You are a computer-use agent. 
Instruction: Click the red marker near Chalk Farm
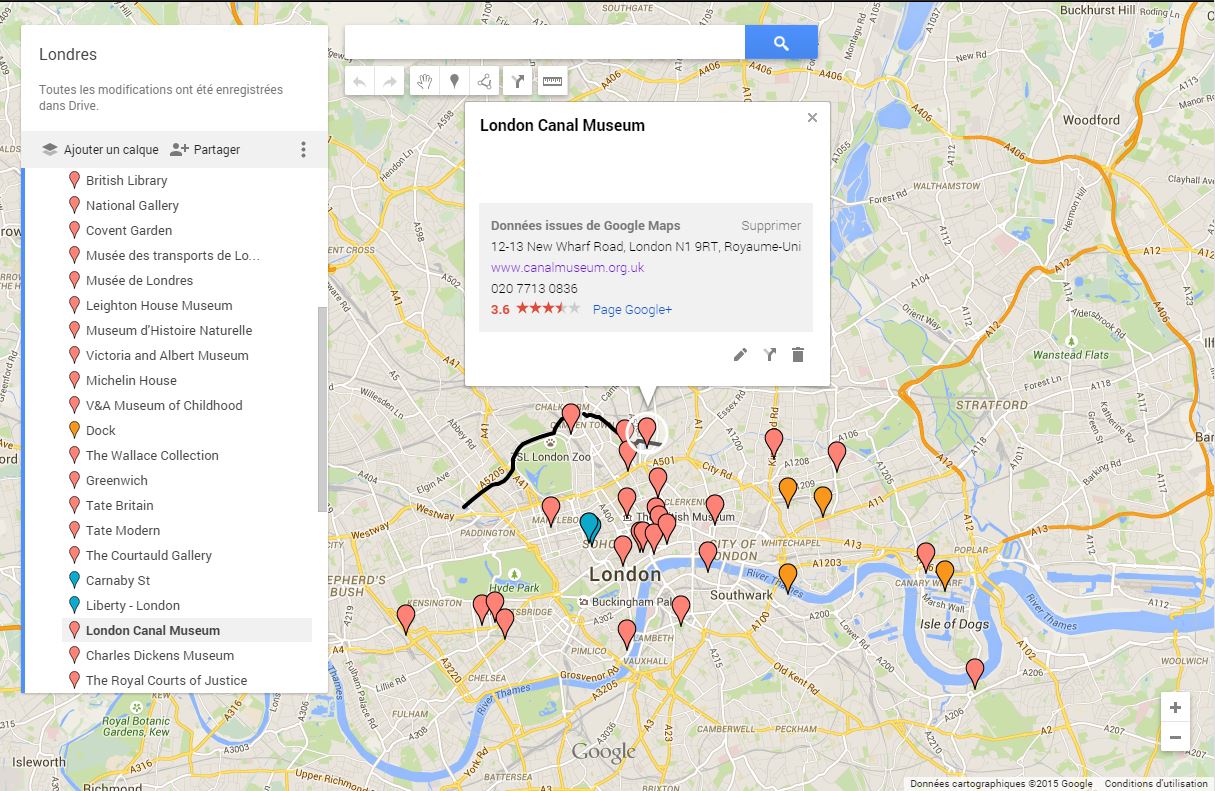point(571,416)
